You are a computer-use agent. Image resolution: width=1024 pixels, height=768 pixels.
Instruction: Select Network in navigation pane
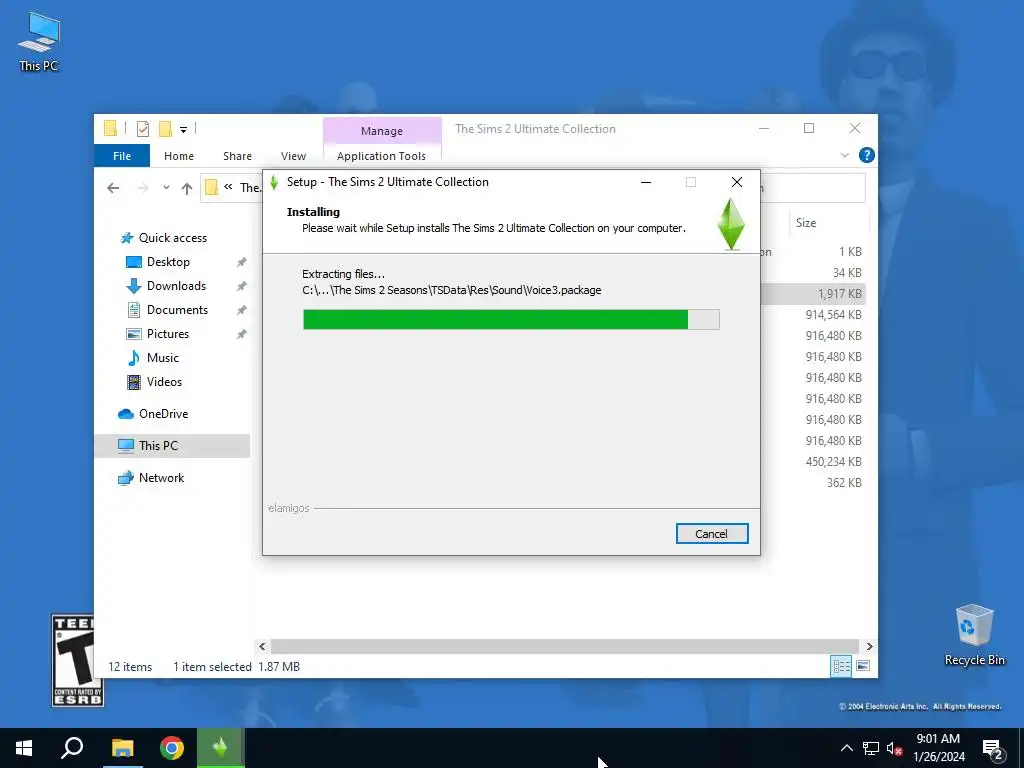(161, 478)
